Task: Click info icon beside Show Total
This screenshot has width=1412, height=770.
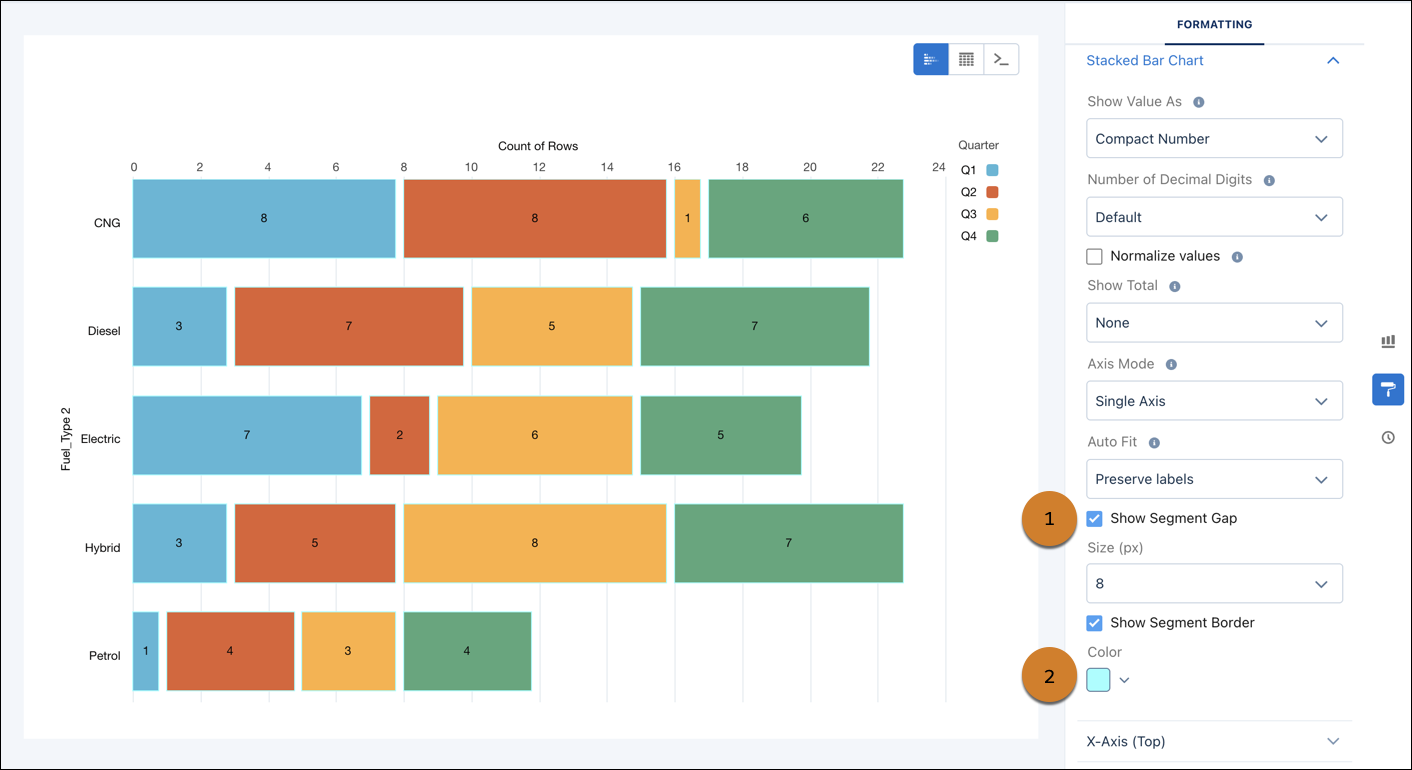Action: coord(1175,286)
